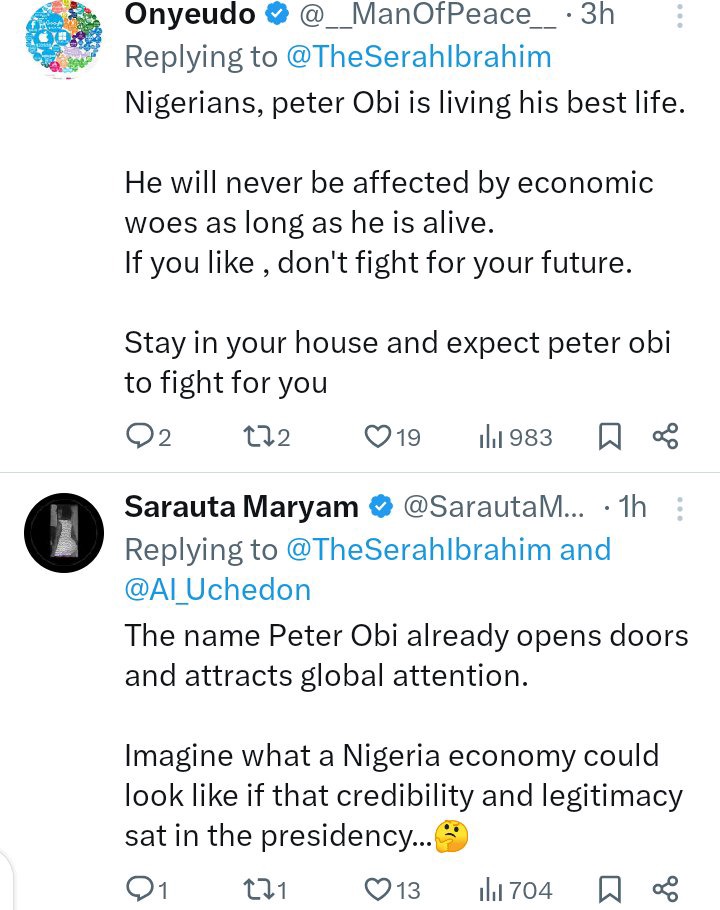Open more options for Onyeudo's tweet
The width and height of the screenshot is (720, 910).
[x=680, y=15]
